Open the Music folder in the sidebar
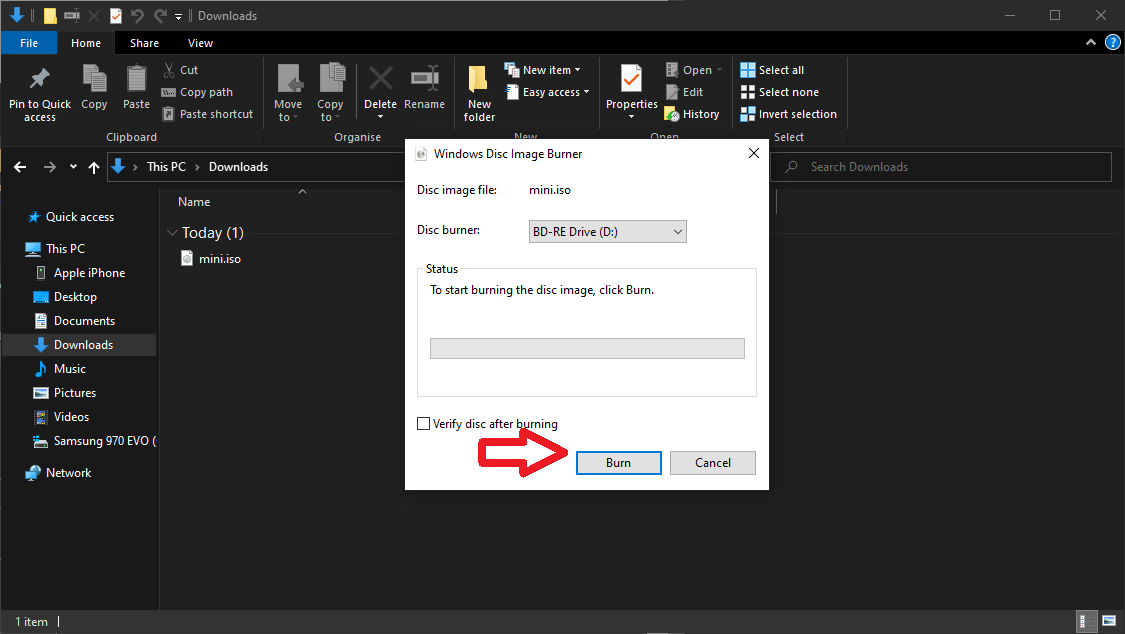This screenshot has height=634, width=1125. pos(60,369)
